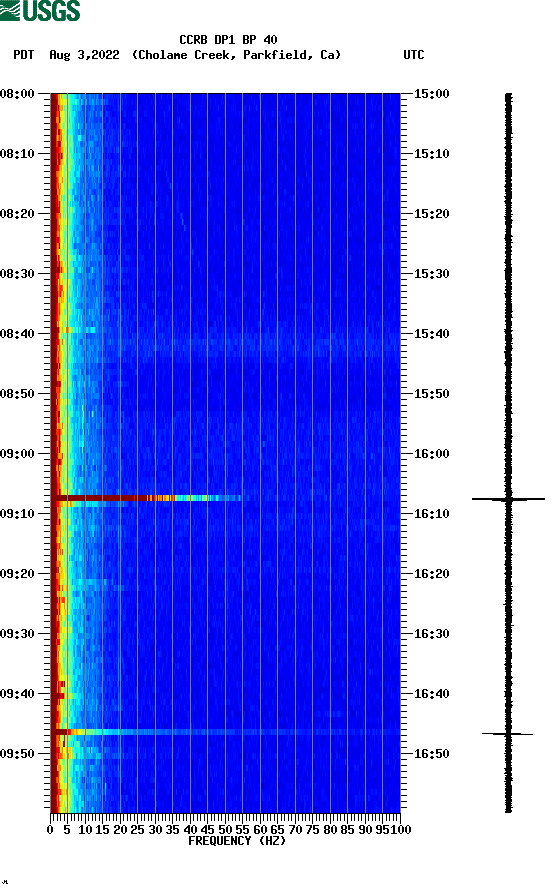
Task: Click the 08:10 PDT time label
Action: coord(18,154)
